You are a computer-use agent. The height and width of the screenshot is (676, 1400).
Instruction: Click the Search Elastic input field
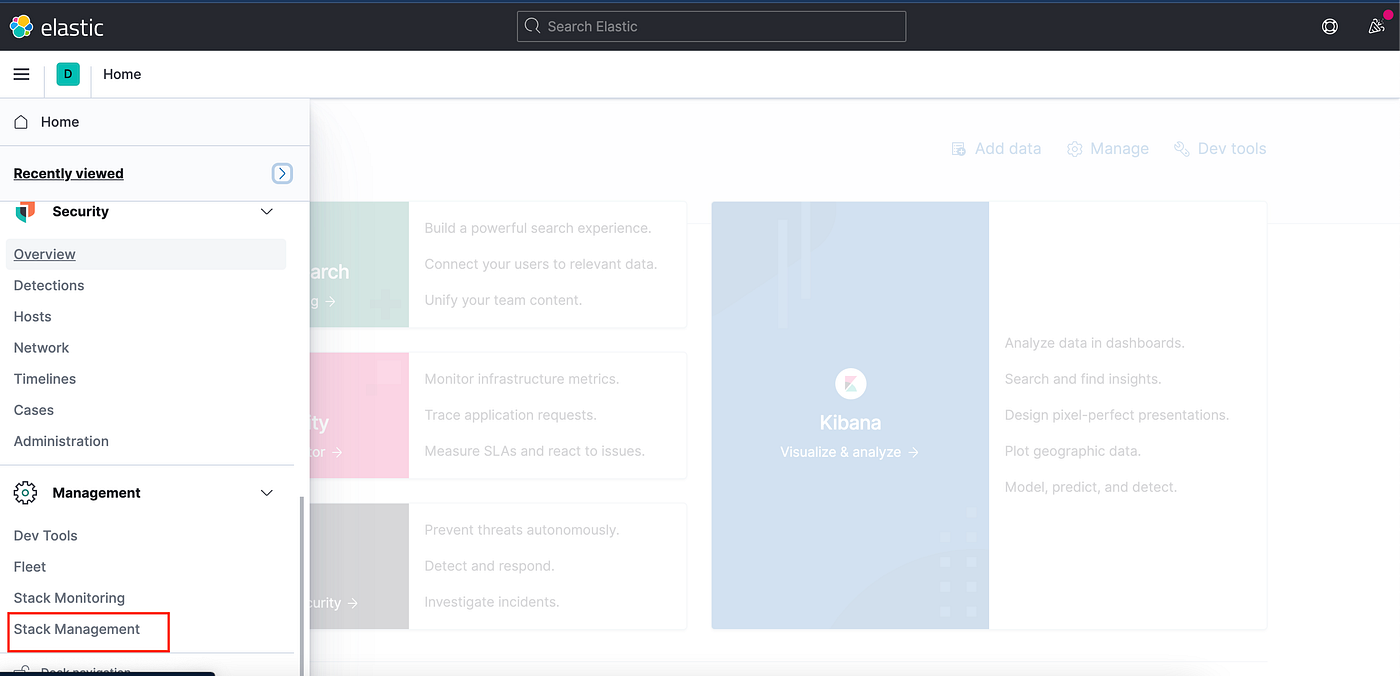point(711,26)
